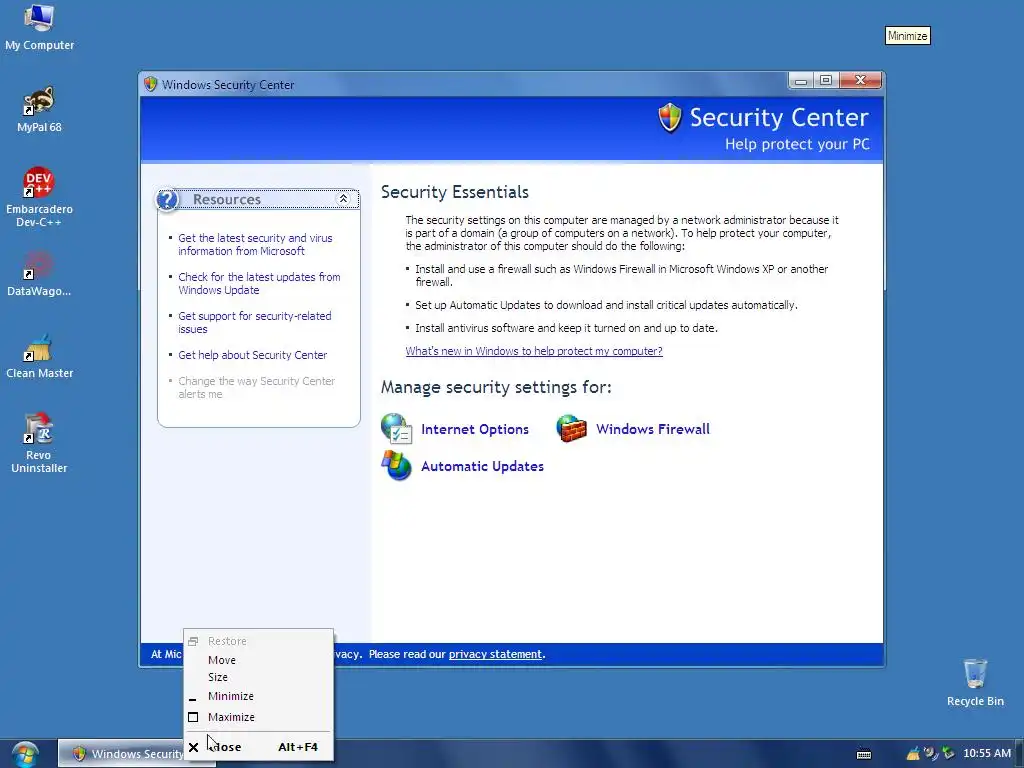The width and height of the screenshot is (1024, 768).
Task: Click the Resources question mark icon
Action: 167,199
